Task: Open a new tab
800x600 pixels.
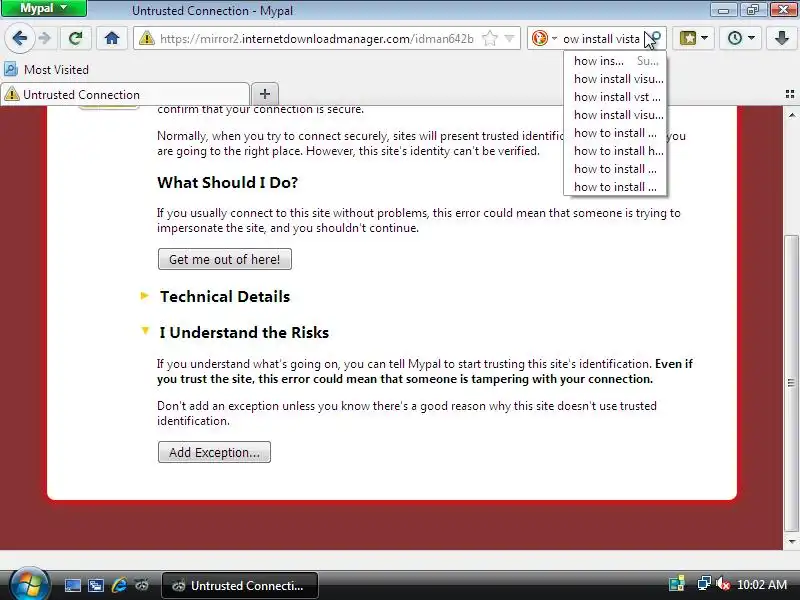Action: click(265, 94)
